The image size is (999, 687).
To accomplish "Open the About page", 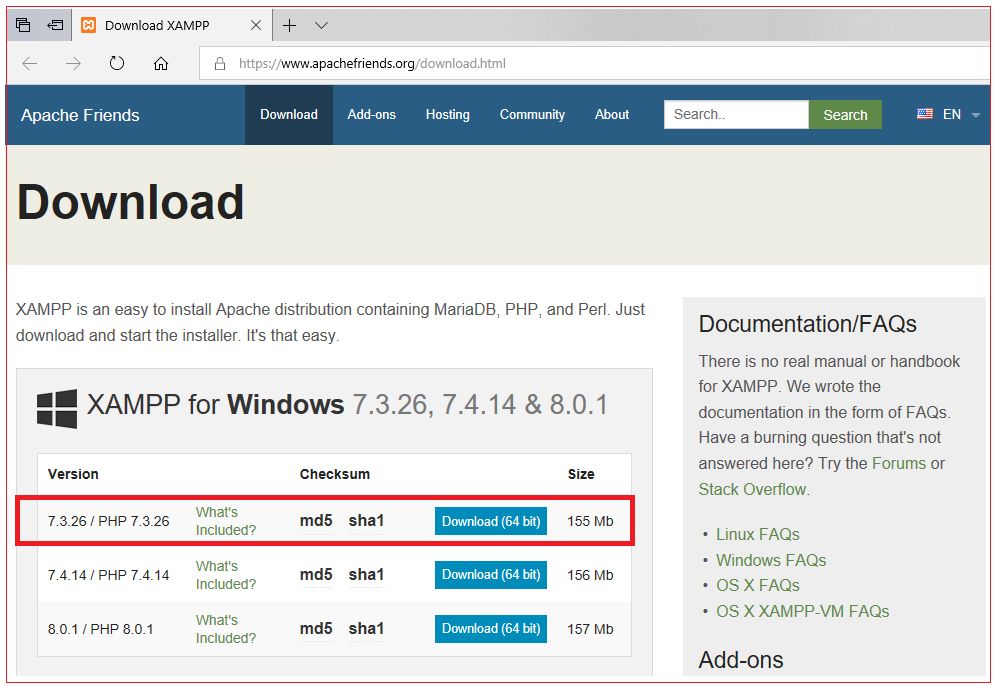I will 611,114.
